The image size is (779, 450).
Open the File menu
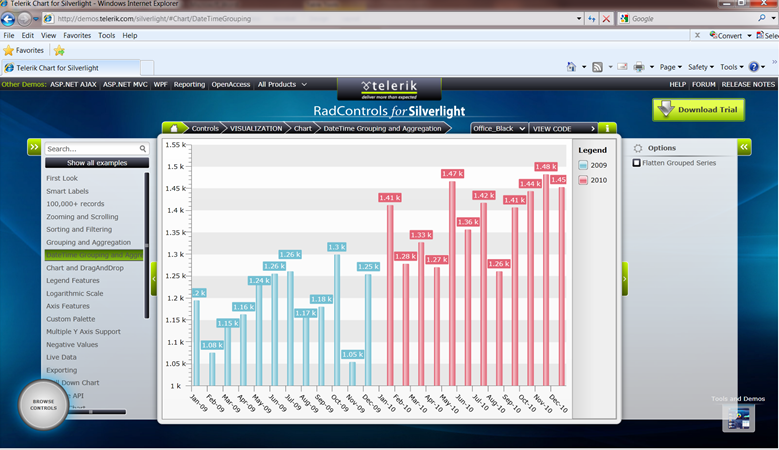pyautogui.click(x=9, y=35)
